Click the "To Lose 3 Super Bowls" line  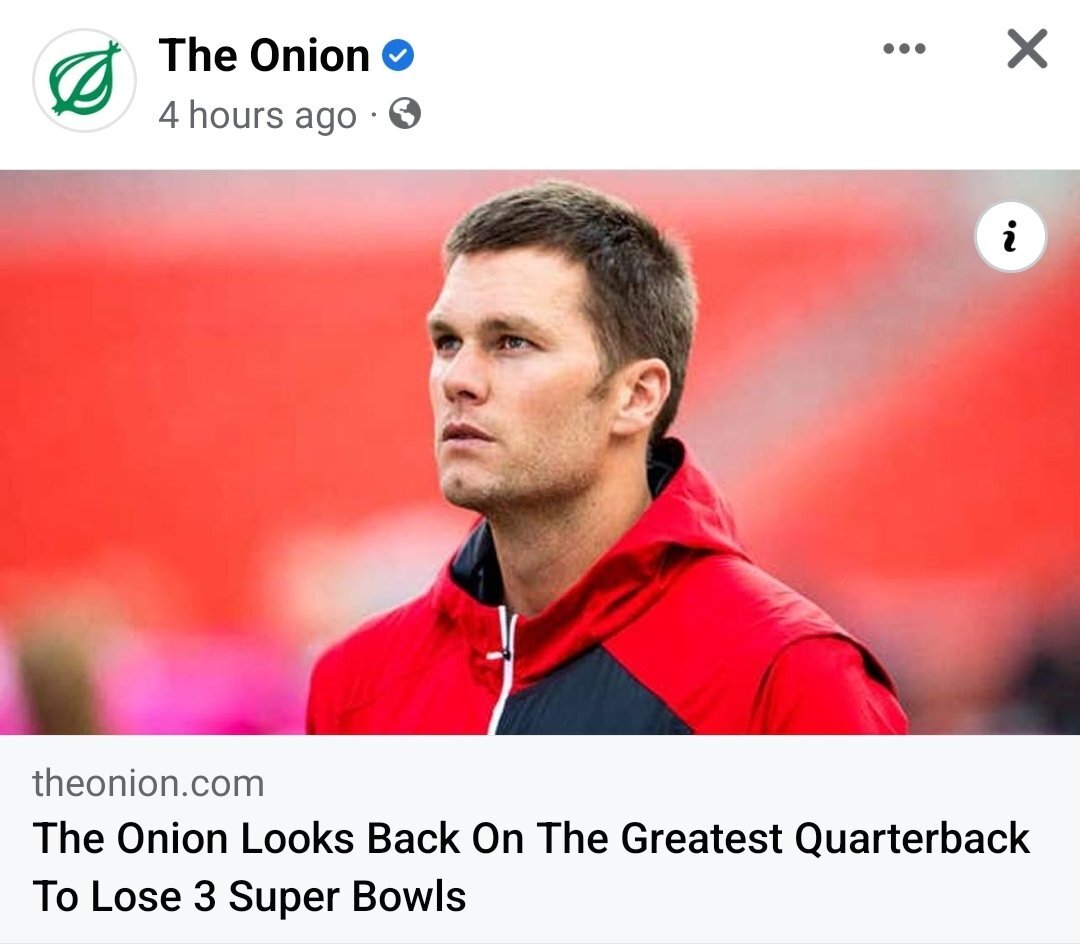click(250, 896)
